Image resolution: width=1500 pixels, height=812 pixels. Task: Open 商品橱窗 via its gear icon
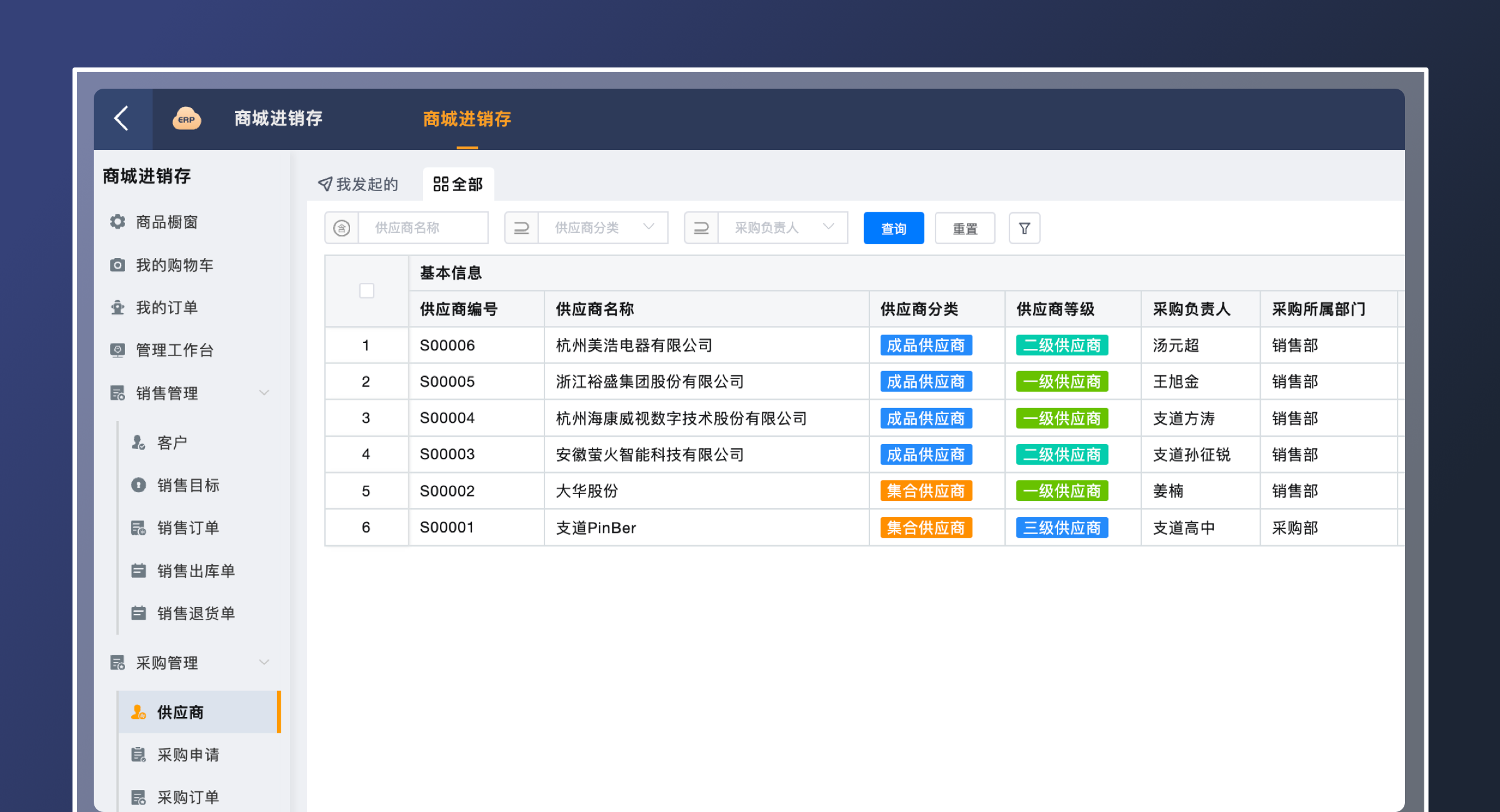point(117,222)
